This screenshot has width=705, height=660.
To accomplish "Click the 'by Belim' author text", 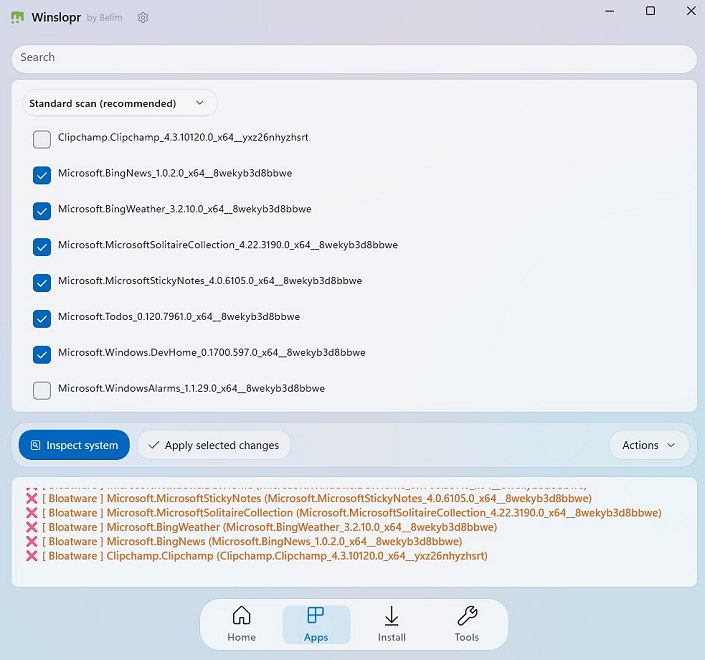I will pos(104,18).
